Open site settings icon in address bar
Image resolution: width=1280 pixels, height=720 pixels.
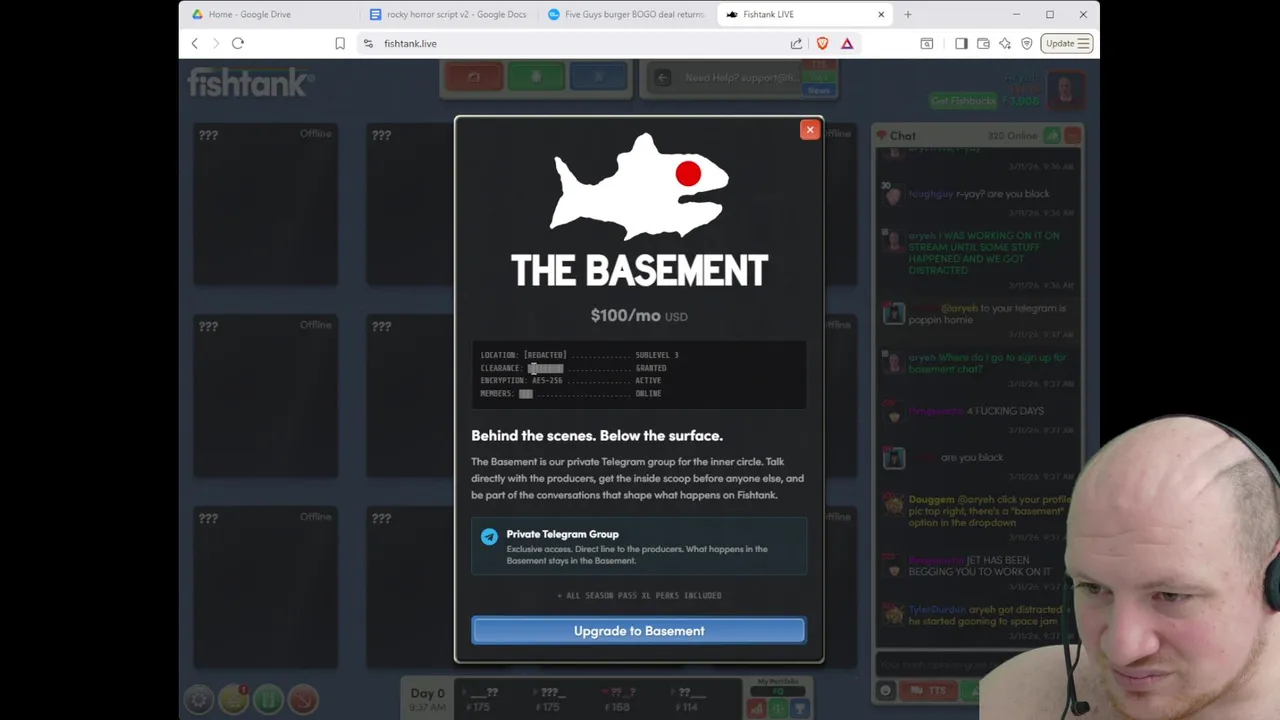[368, 43]
